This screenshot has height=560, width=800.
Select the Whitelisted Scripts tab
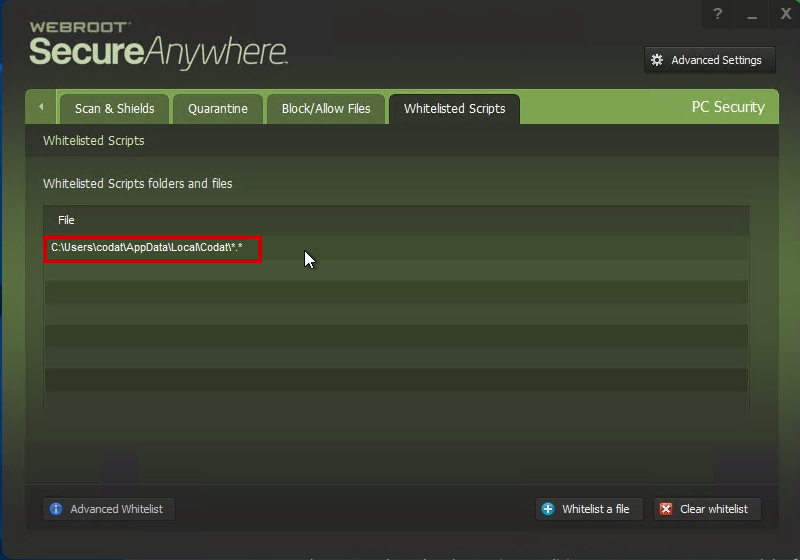click(x=455, y=109)
